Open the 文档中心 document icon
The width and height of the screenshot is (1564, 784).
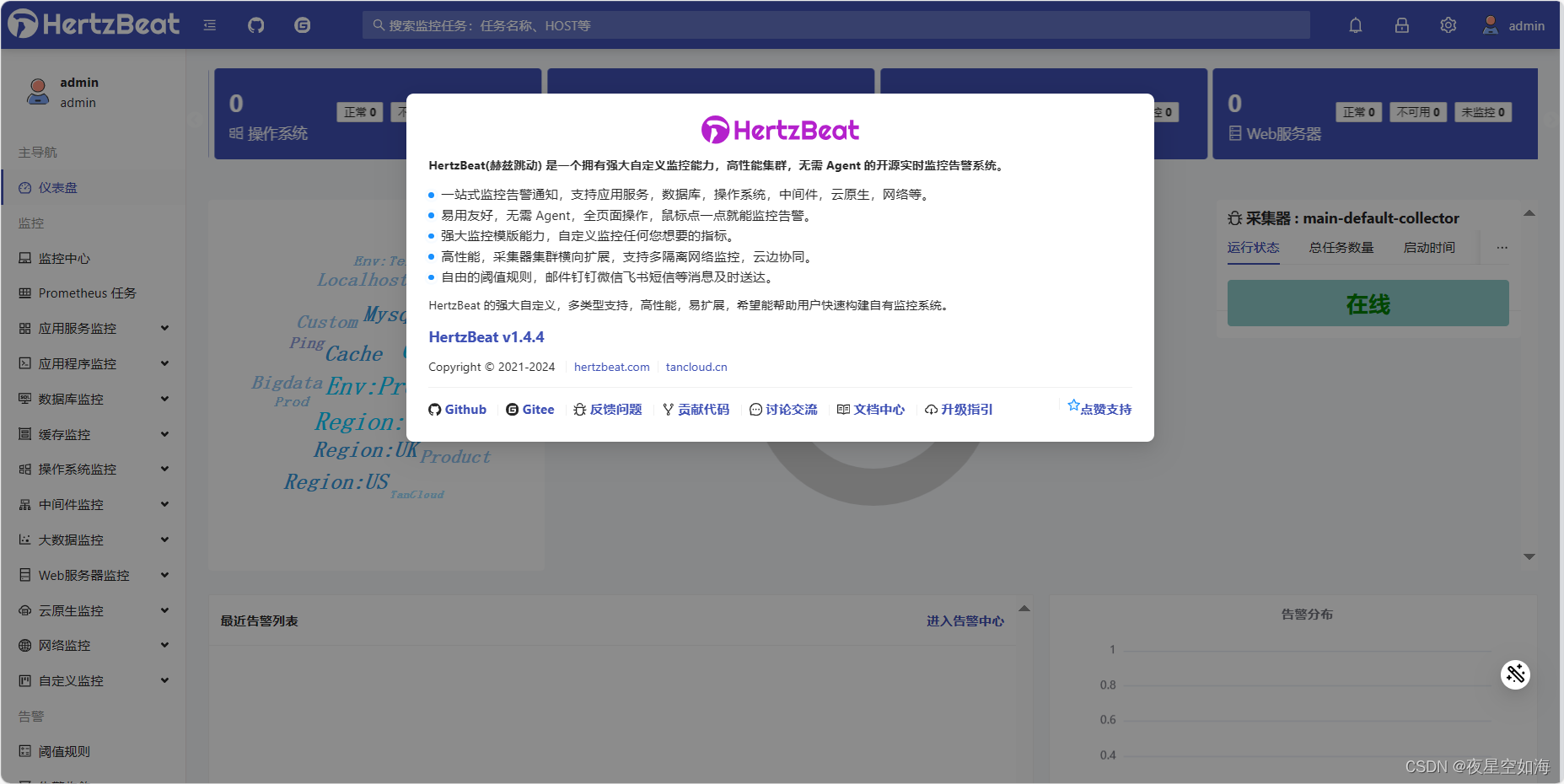coord(844,410)
